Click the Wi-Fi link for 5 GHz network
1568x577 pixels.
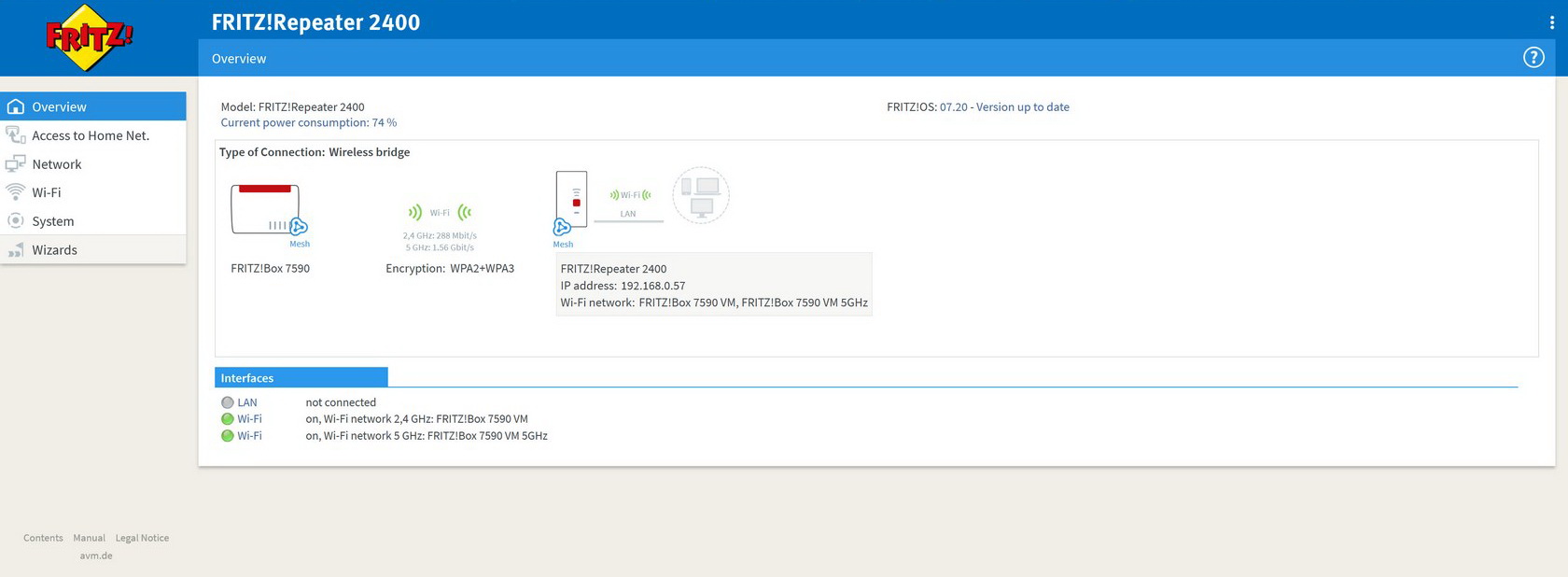pyautogui.click(x=249, y=436)
